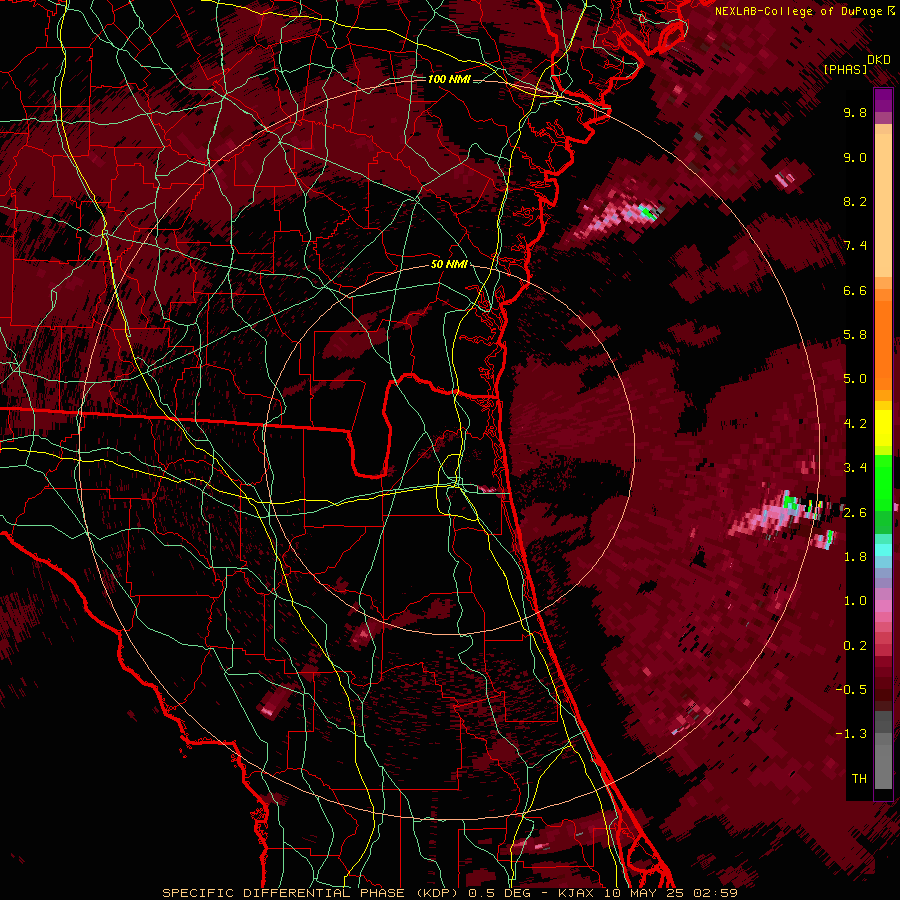Click the 8.2 scale value
The image size is (900, 900).
855,201
